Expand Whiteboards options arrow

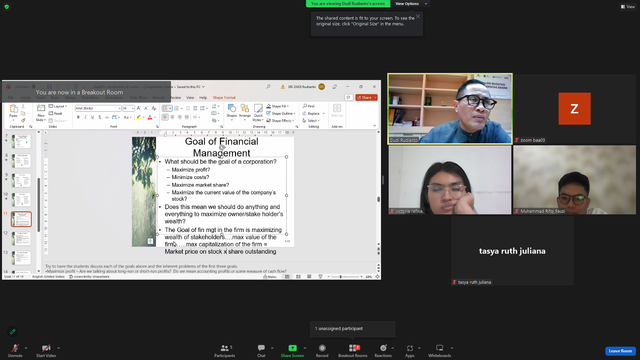pyautogui.click(x=452, y=348)
